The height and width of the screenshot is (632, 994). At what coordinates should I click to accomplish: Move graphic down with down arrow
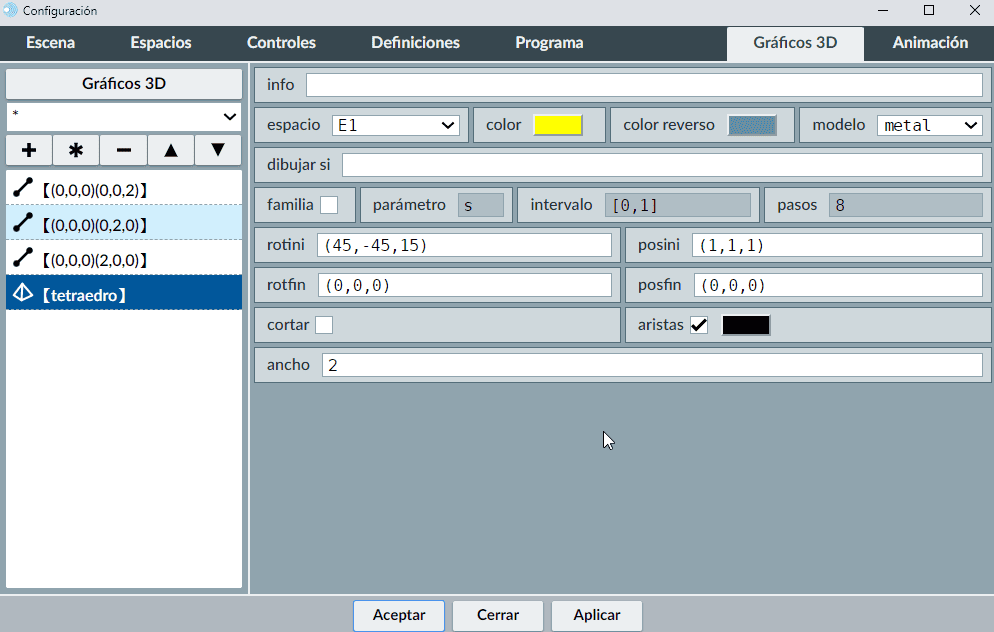218,150
